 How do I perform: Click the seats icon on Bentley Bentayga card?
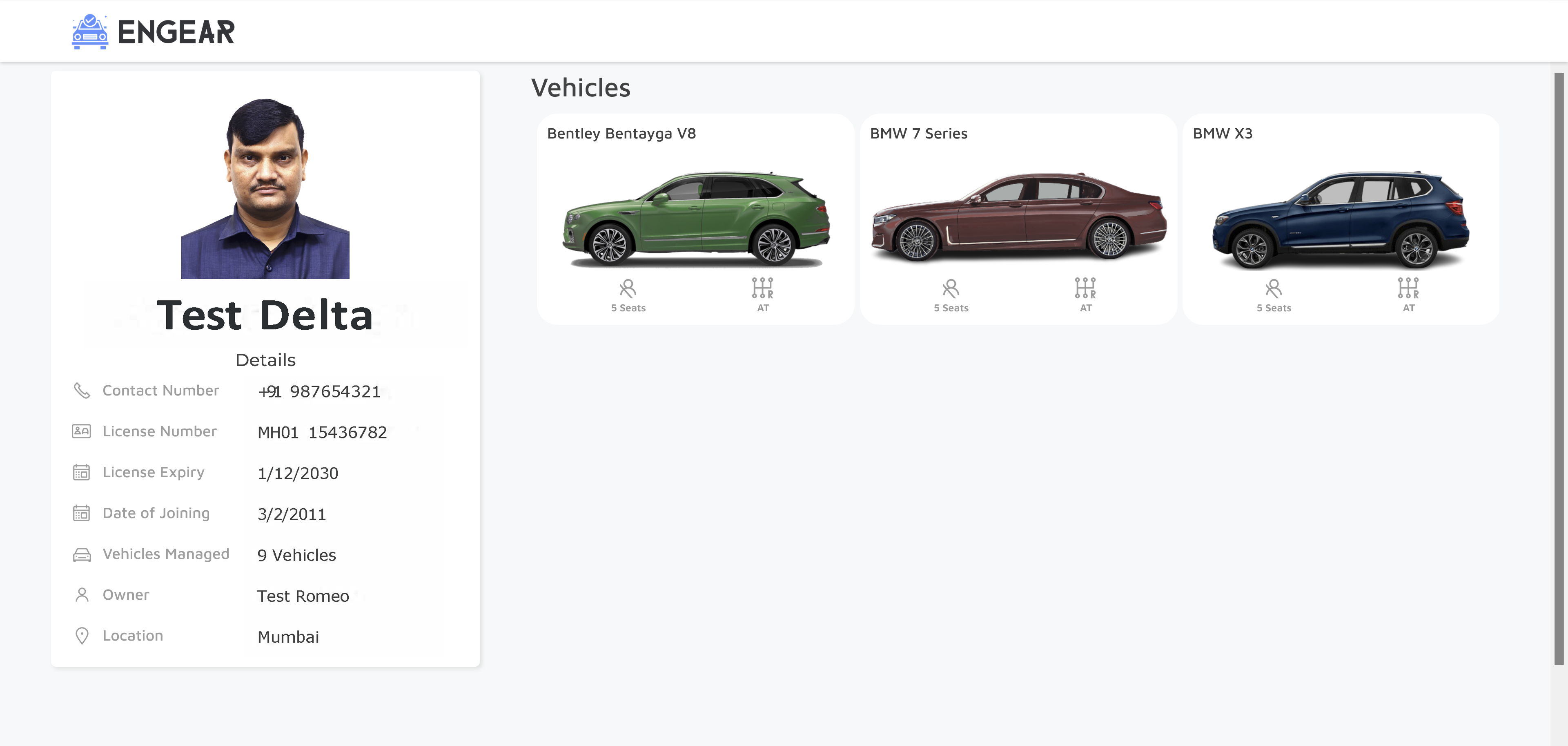click(628, 288)
